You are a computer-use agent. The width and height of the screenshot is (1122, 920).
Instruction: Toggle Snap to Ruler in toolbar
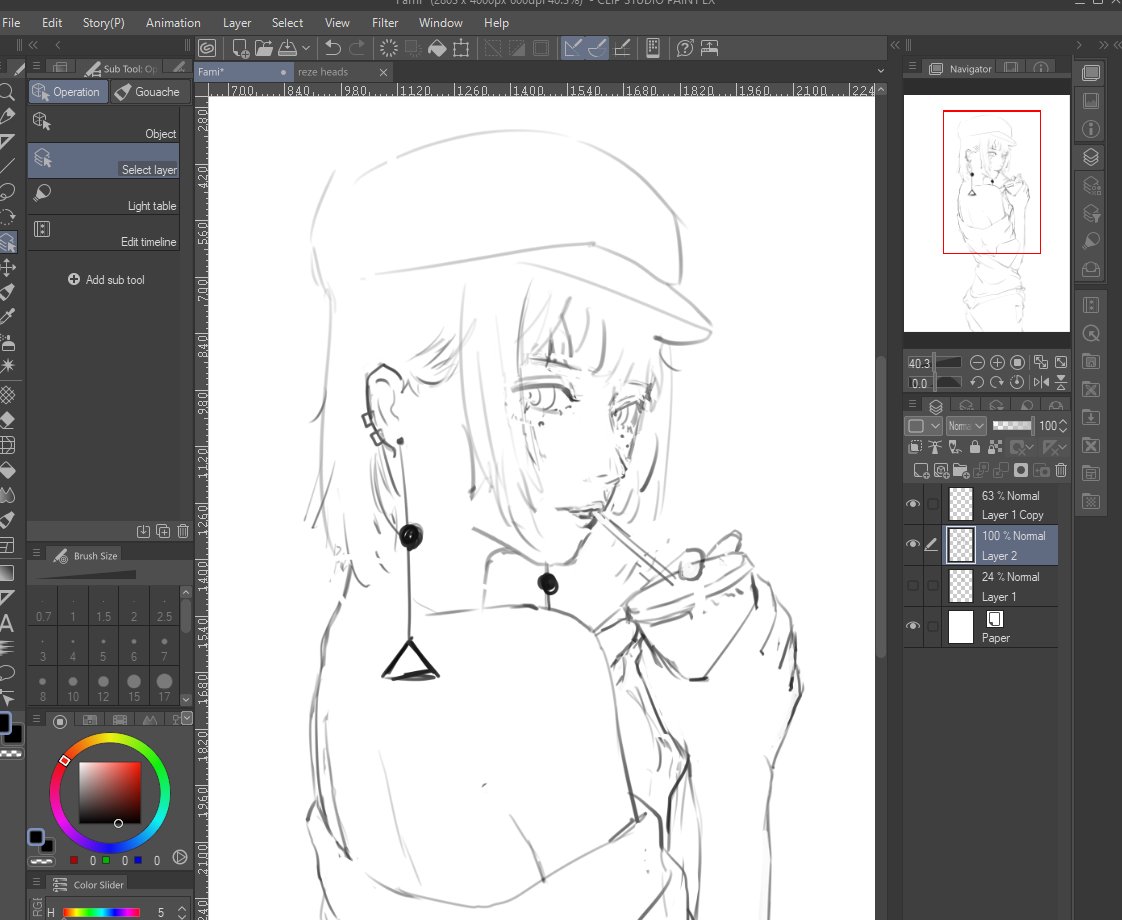(572, 48)
